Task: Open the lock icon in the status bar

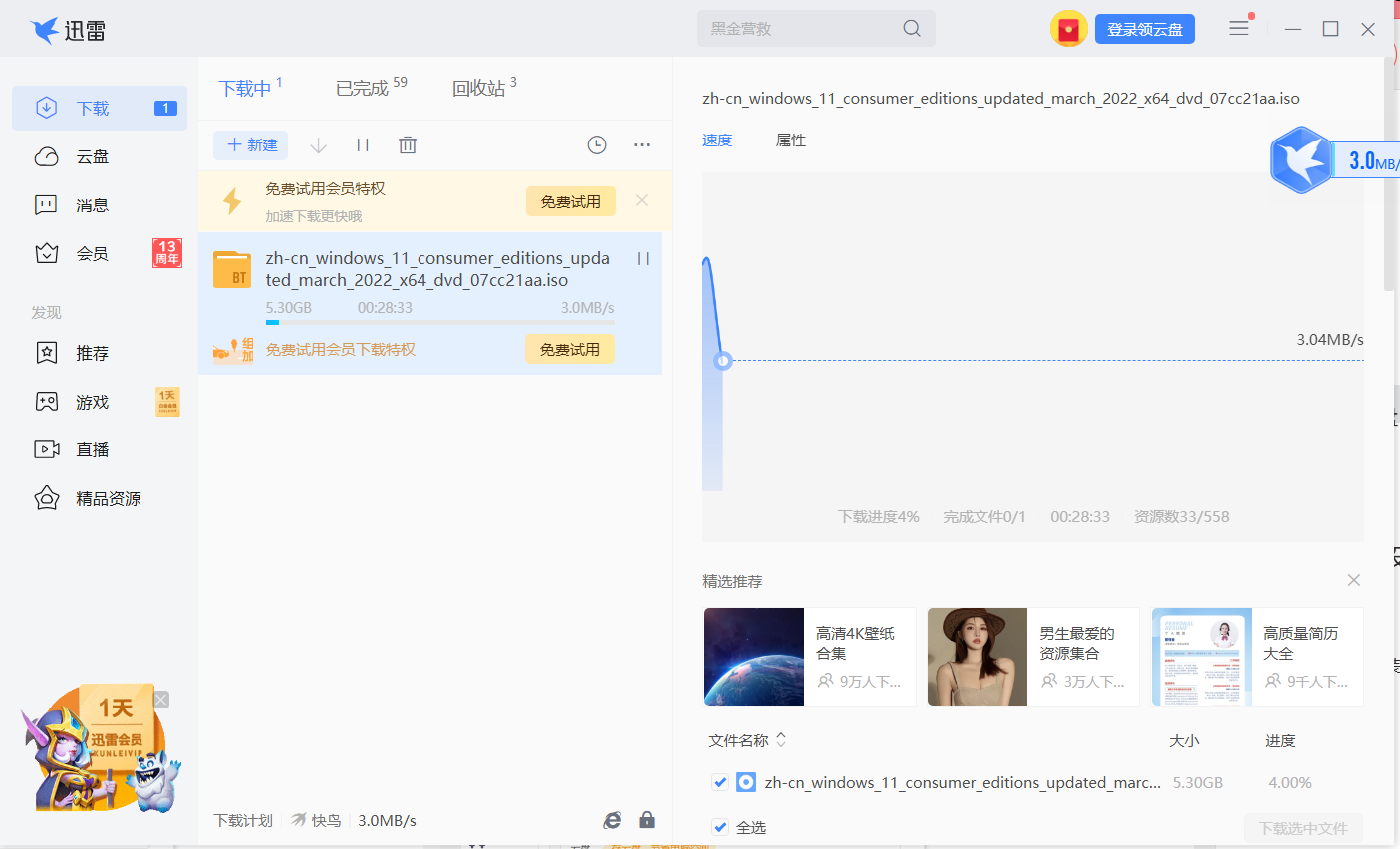Action: tap(646, 819)
